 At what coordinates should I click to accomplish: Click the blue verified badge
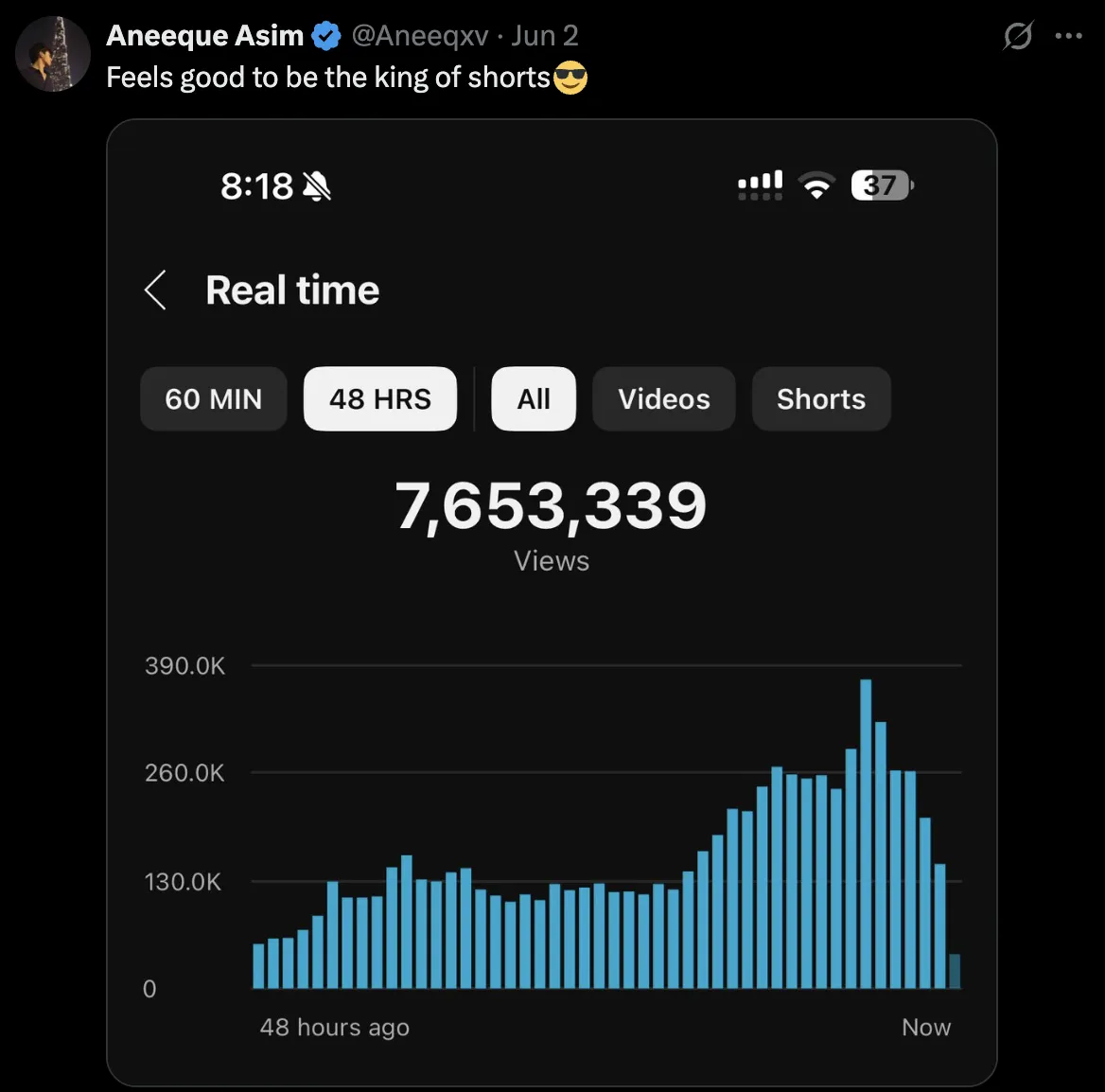(325, 36)
